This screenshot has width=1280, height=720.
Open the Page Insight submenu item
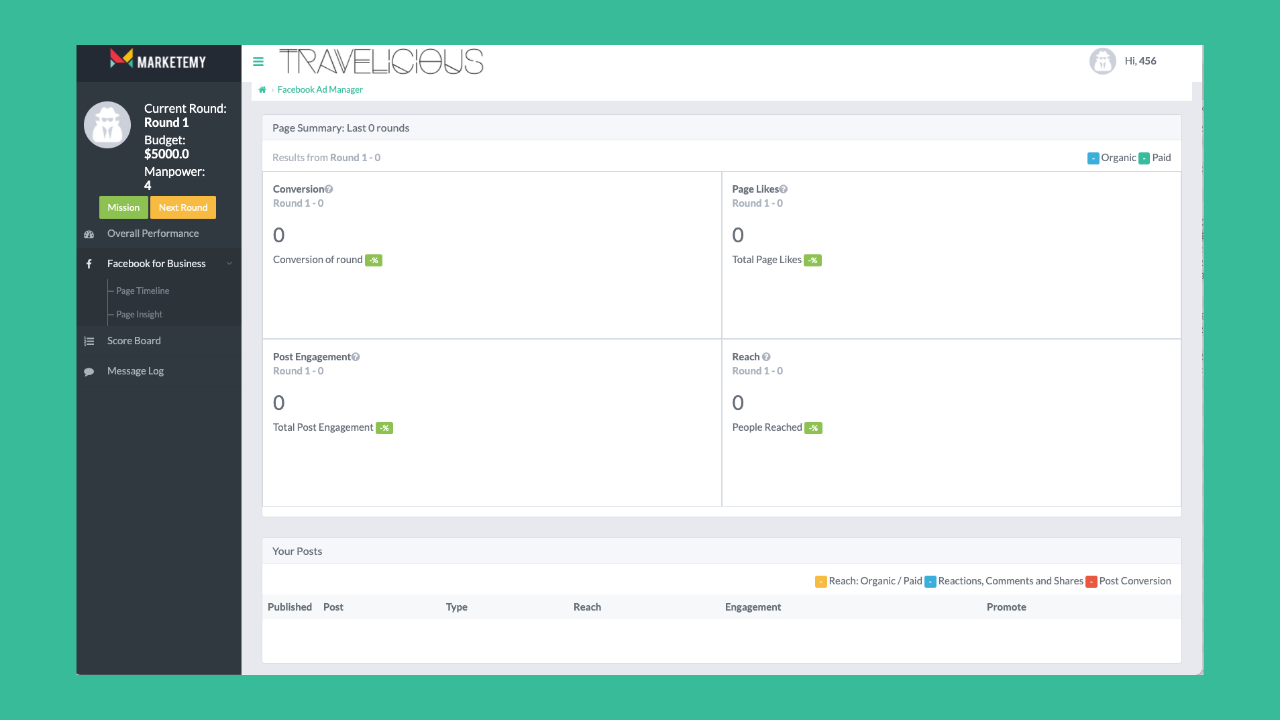[139, 315]
